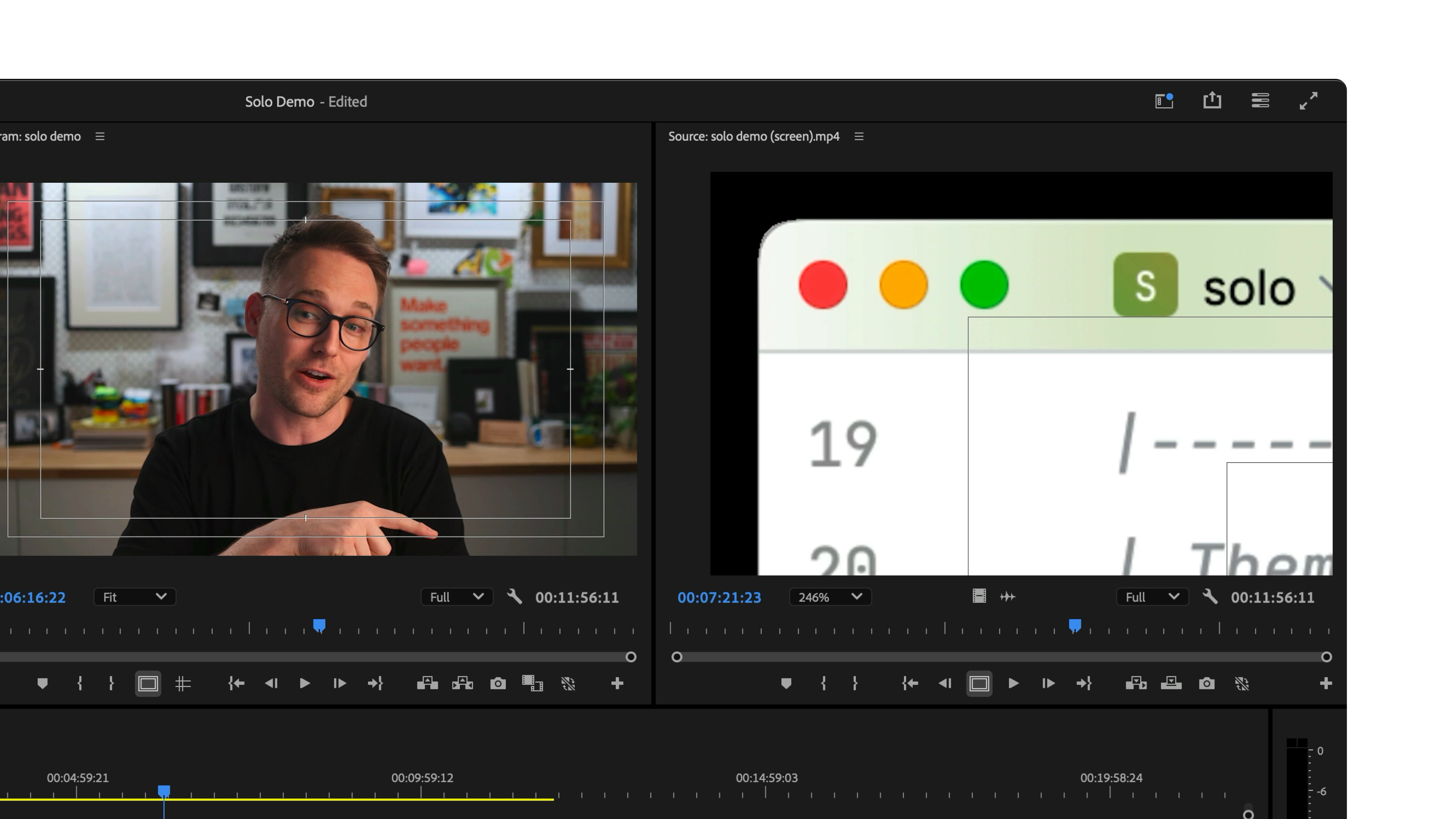Viewport: 1456px width, 819px height.
Task: Select the Export Frame camera icon in Program monitor
Action: point(498,683)
